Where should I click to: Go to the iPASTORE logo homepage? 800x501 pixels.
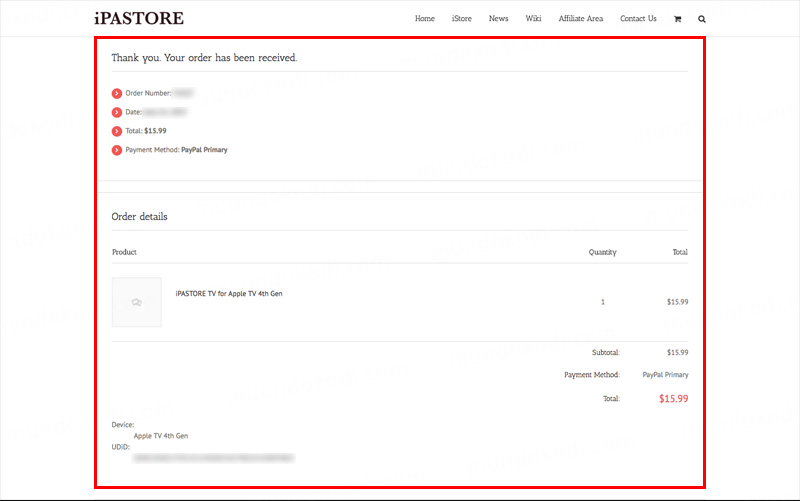coord(139,18)
